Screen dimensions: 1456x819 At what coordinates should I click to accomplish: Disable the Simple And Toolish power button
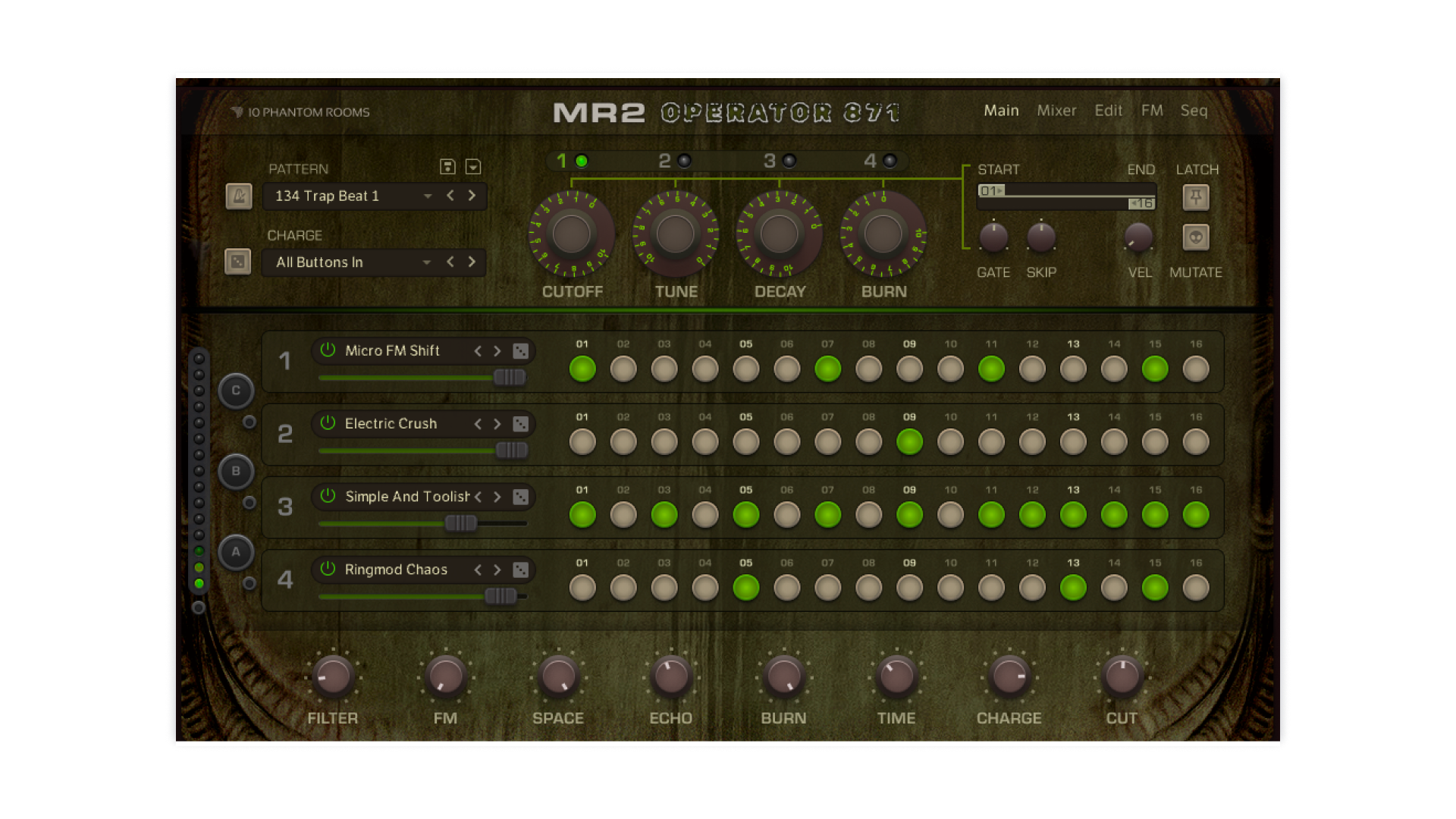point(328,496)
